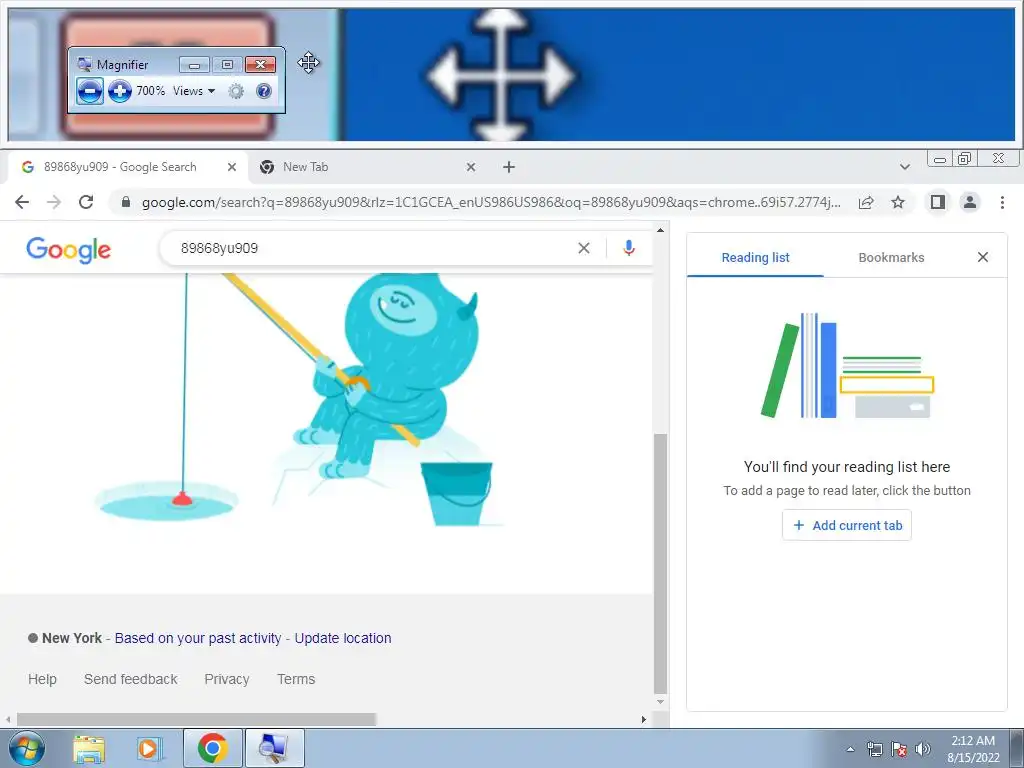Select the Bookmarks tab
This screenshot has height=768, width=1024.
point(891,258)
